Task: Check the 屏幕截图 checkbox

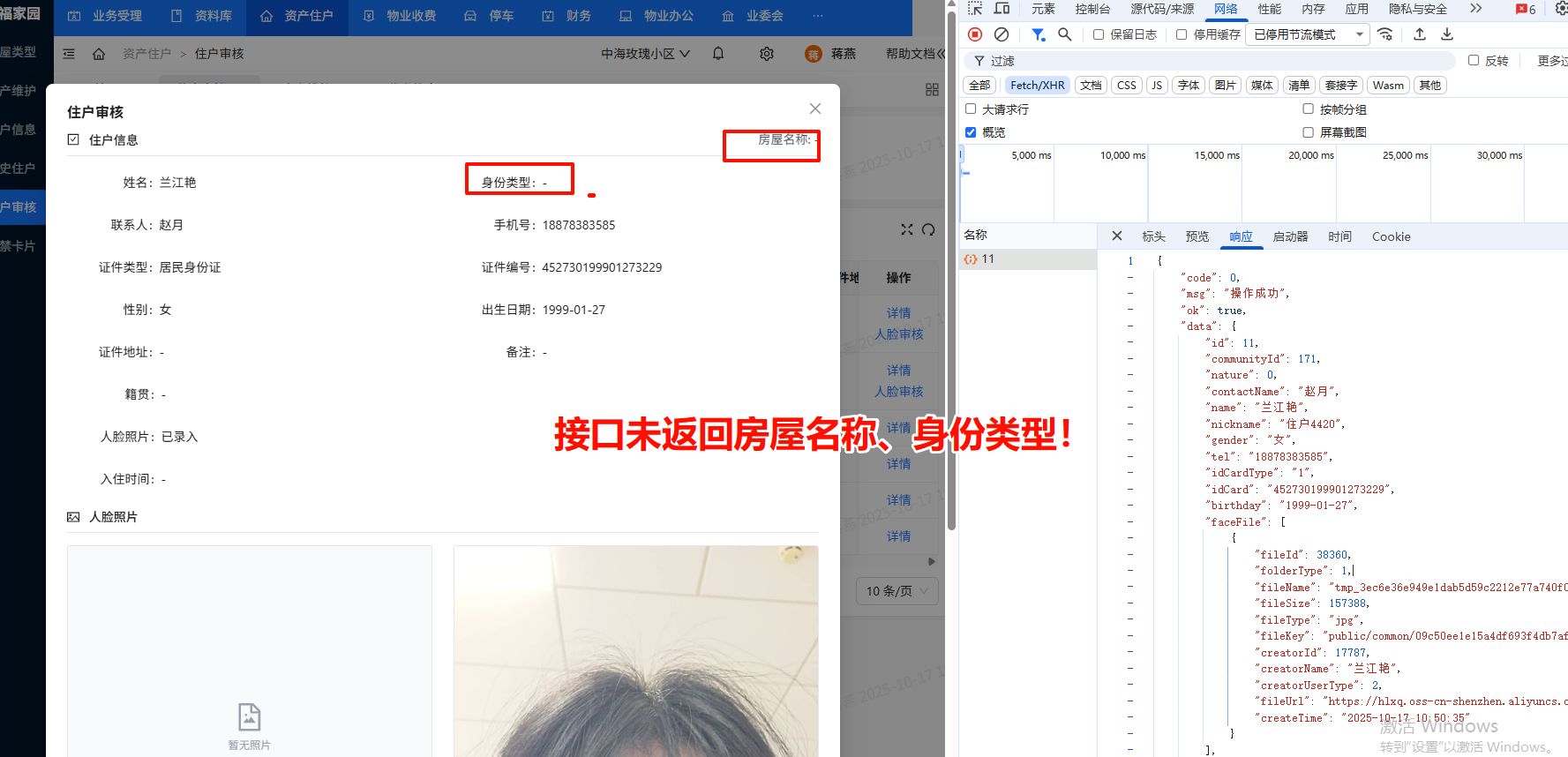Action: (1309, 132)
